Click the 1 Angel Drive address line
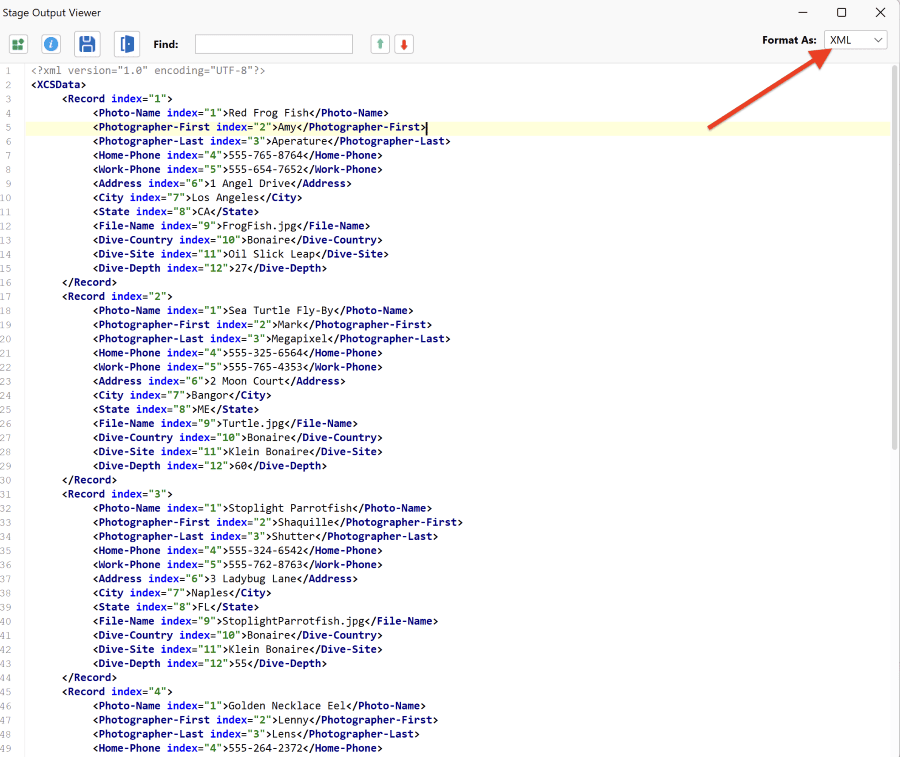 coord(222,184)
